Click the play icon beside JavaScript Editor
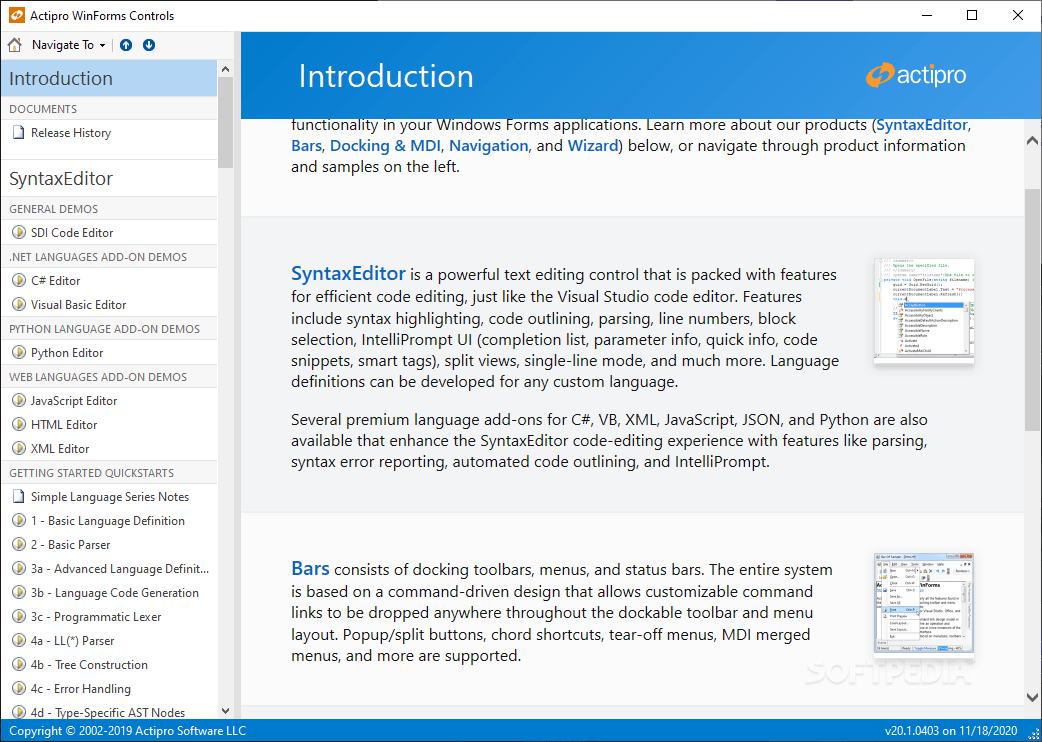The height and width of the screenshot is (742, 1042). (19, 401)
